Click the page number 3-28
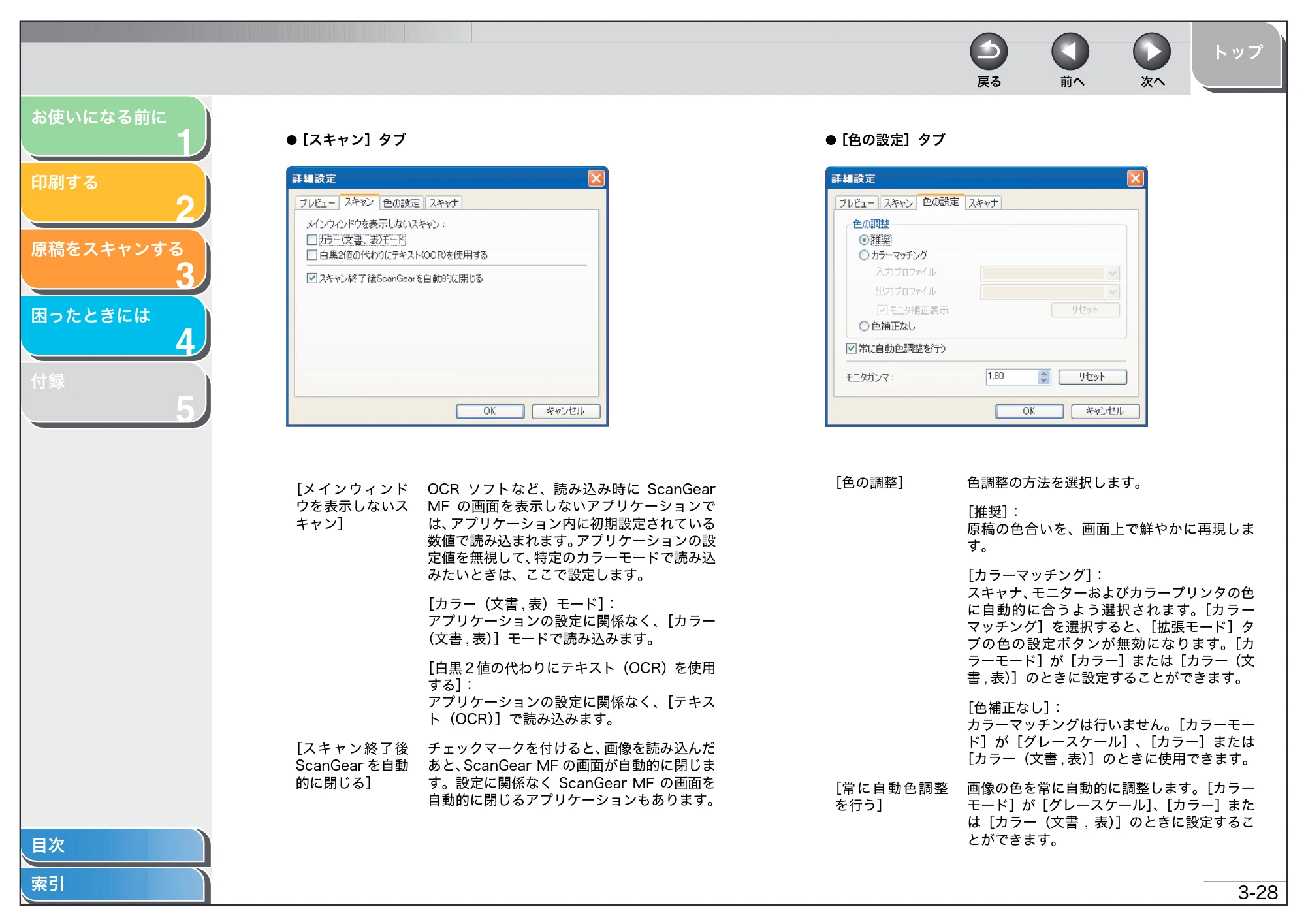 [x=1257, y=892]
